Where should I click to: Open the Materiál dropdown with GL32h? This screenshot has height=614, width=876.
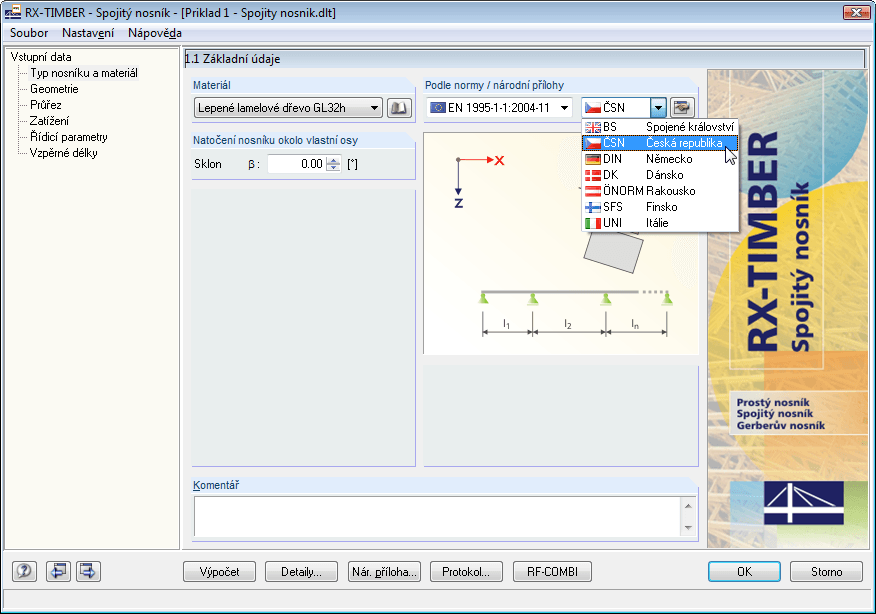point(288,108)
